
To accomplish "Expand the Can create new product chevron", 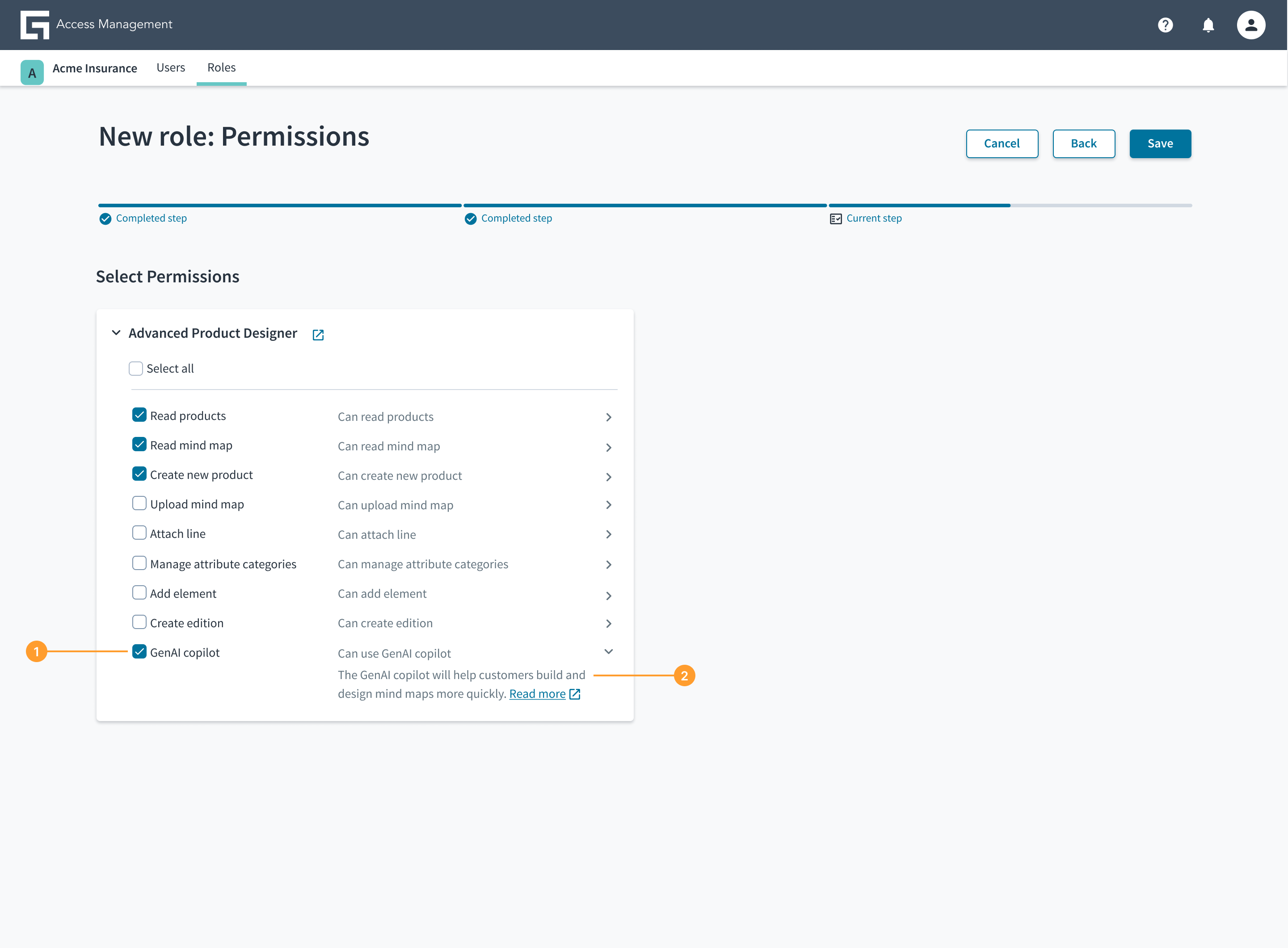I will coord(608,477).
